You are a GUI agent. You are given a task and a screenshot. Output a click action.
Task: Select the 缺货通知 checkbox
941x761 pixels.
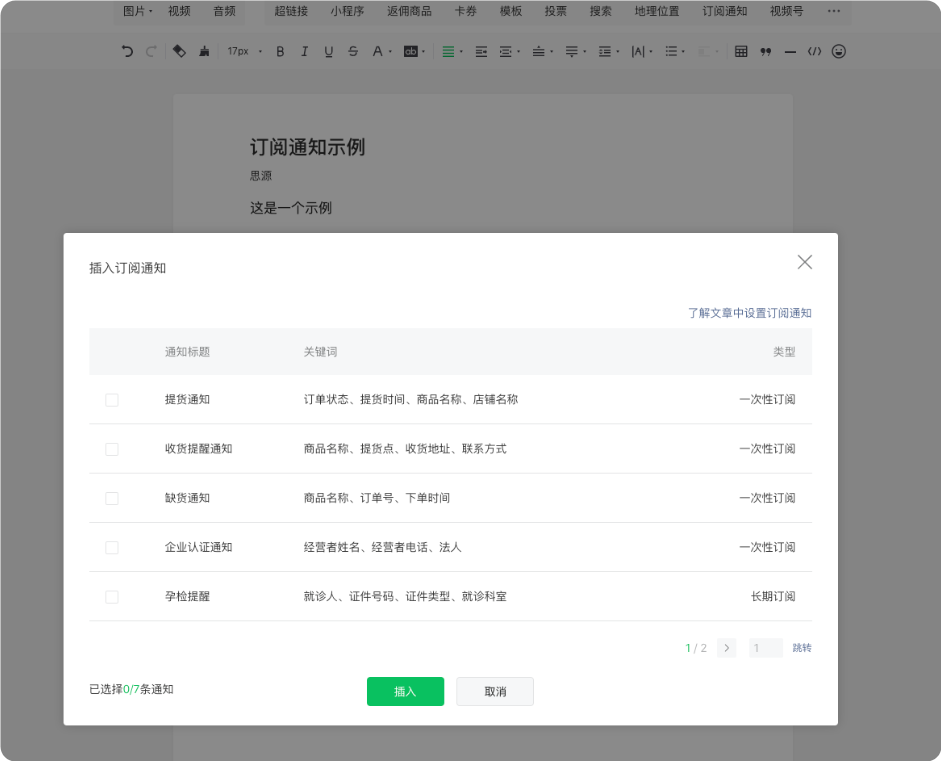[112, 498]
